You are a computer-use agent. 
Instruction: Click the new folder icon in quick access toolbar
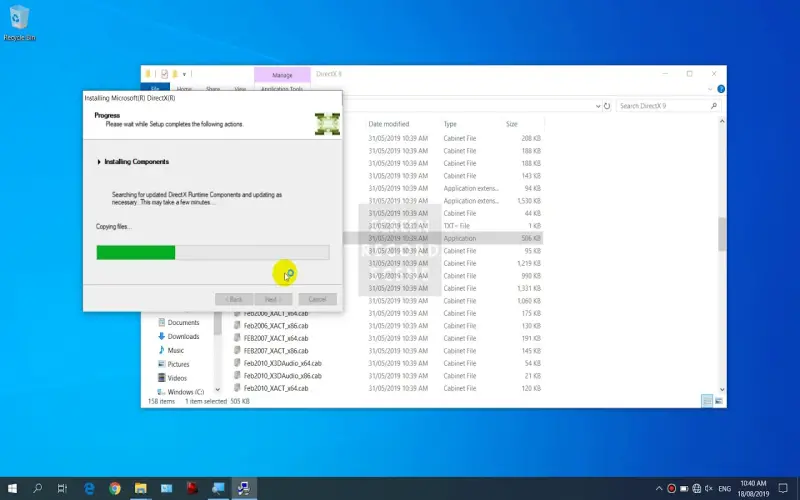pyautogui.click(x=174, y=74)
